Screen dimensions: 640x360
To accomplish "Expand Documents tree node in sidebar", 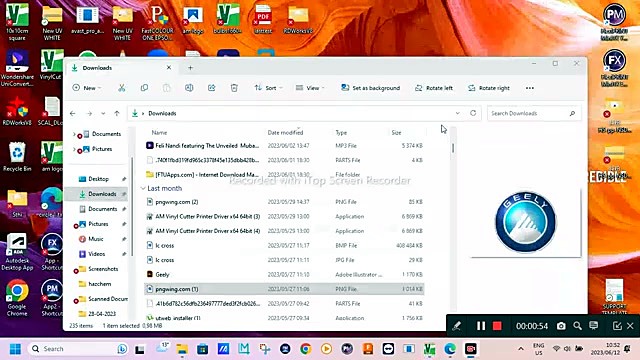I will (74, 134).
